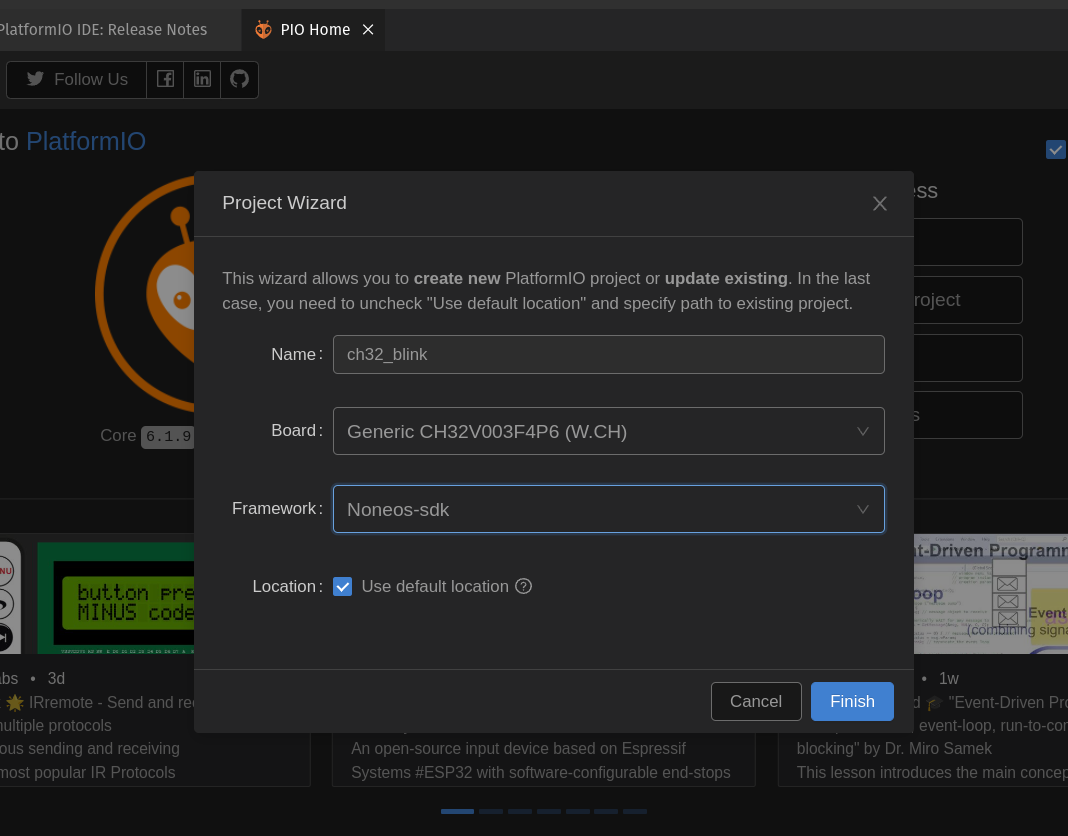Uncheck Use default location checkbox
1068x836 pixels.
(343, 586)
